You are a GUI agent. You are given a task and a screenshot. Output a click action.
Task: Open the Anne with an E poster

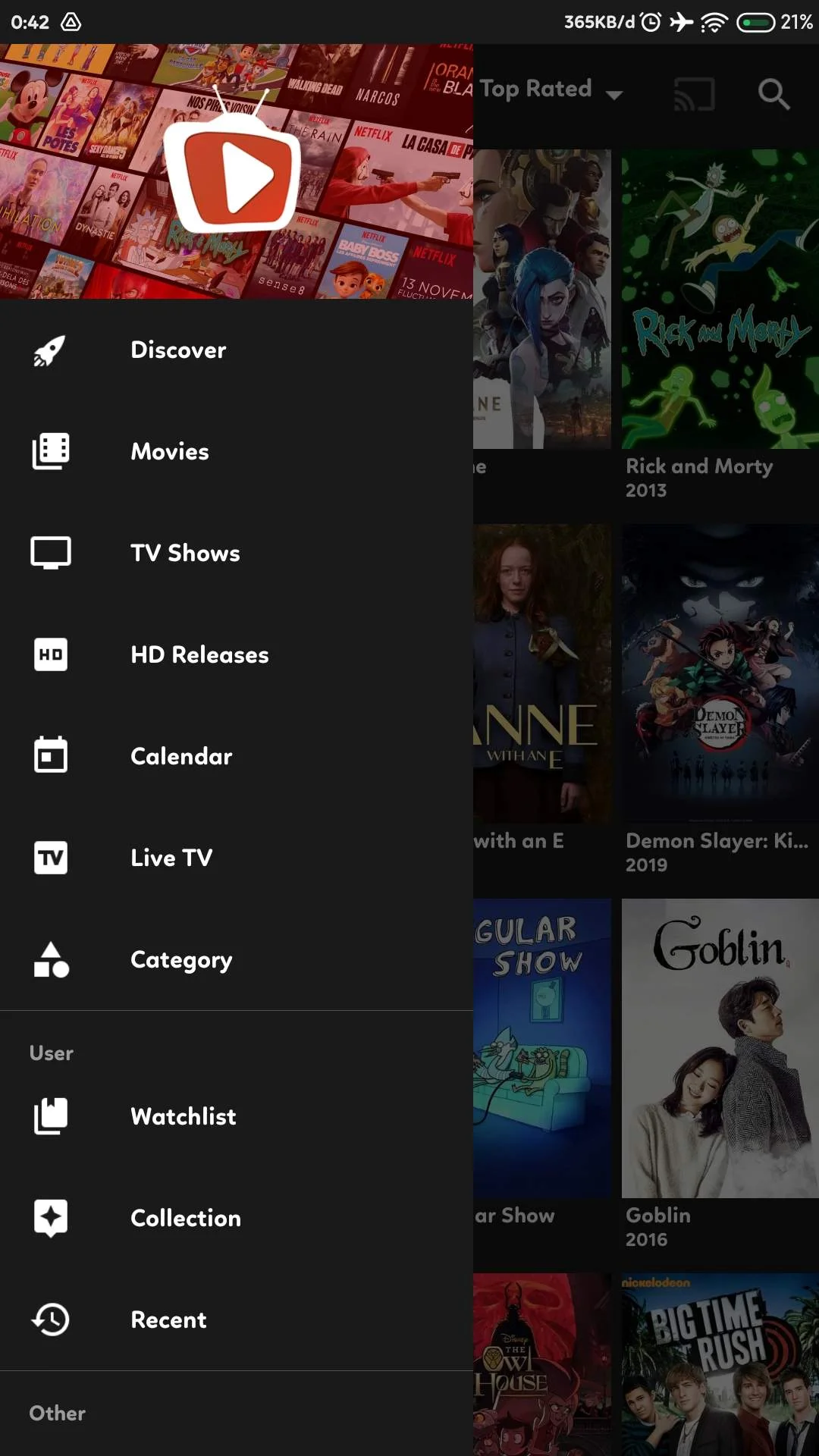click(x=542, y=673)
